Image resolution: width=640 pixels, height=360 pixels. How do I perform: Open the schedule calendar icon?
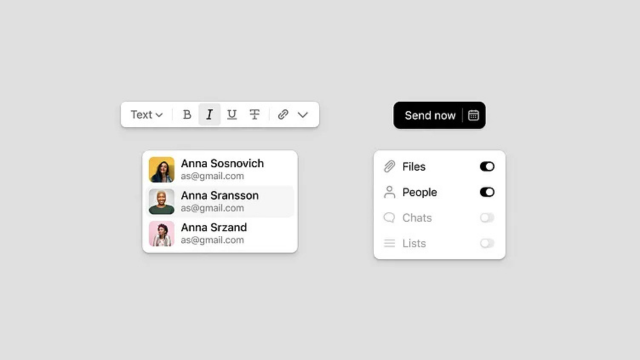[473, 116]
